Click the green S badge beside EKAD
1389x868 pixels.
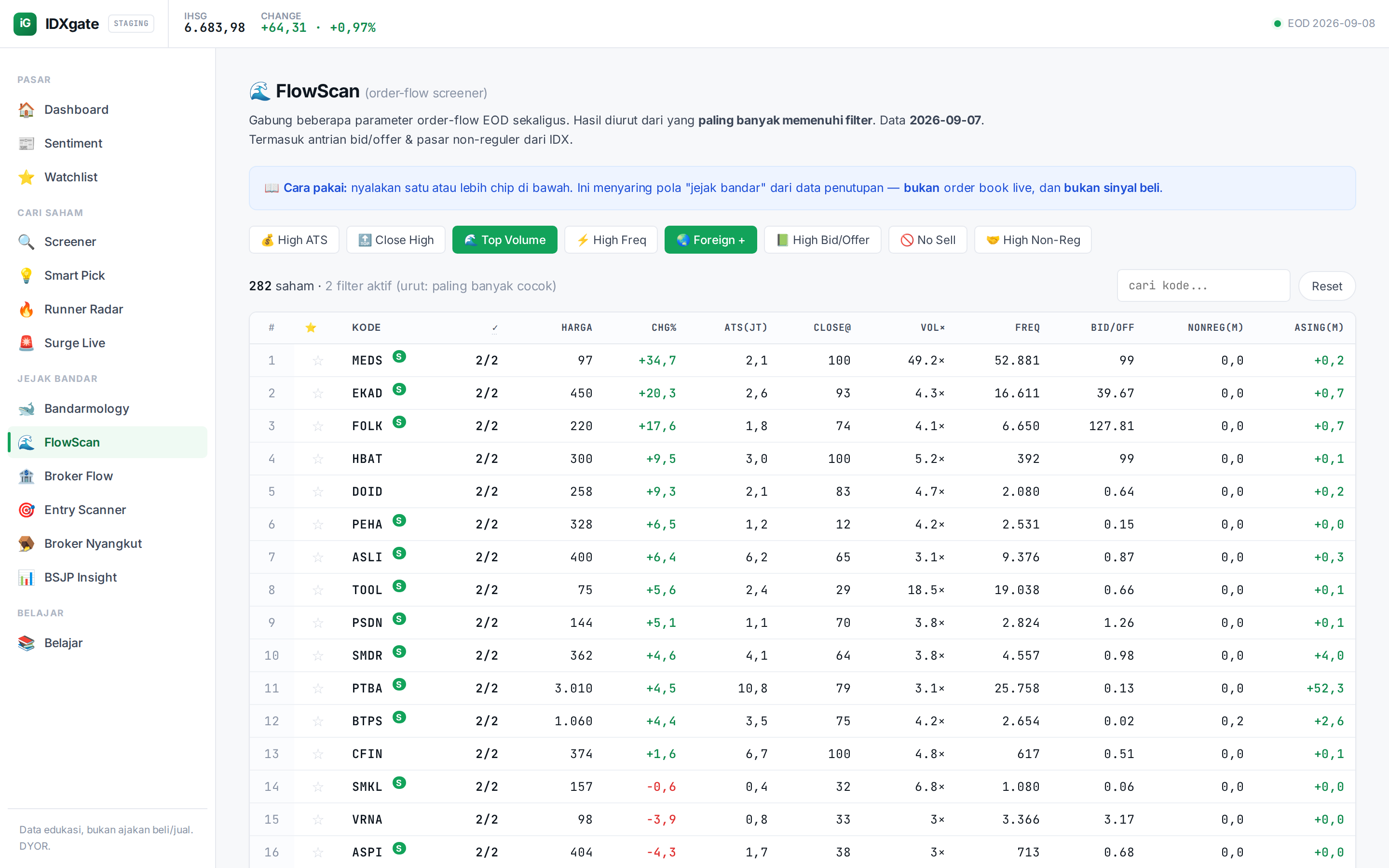[x=399, y=389]
